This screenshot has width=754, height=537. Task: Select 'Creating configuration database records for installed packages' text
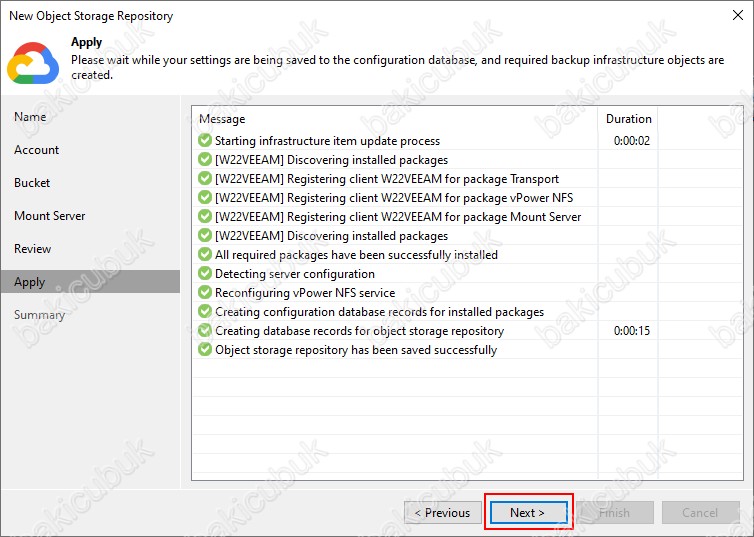click(x=379, y=312)
